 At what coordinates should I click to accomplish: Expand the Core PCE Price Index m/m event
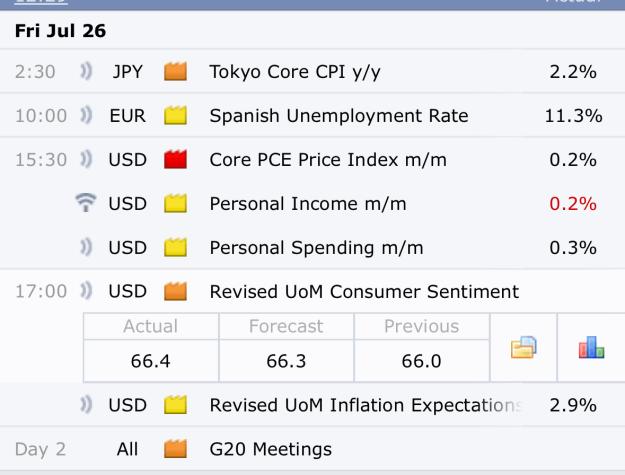(x=312, y=159)
